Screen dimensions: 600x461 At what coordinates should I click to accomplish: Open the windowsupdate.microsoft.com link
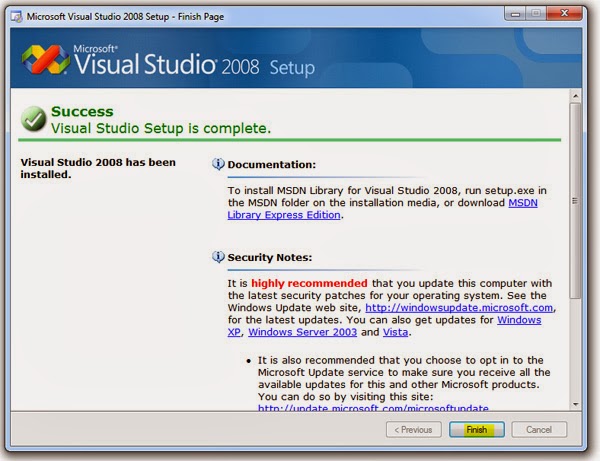point(459,308)
